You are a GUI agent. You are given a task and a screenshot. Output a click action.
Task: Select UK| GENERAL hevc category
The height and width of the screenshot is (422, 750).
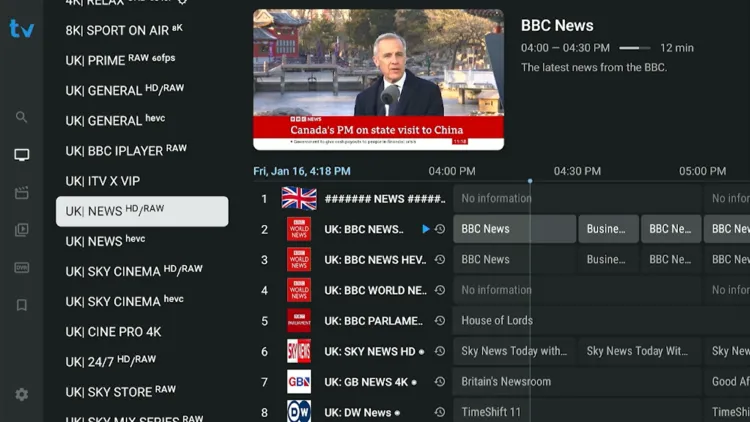[142, 121]
